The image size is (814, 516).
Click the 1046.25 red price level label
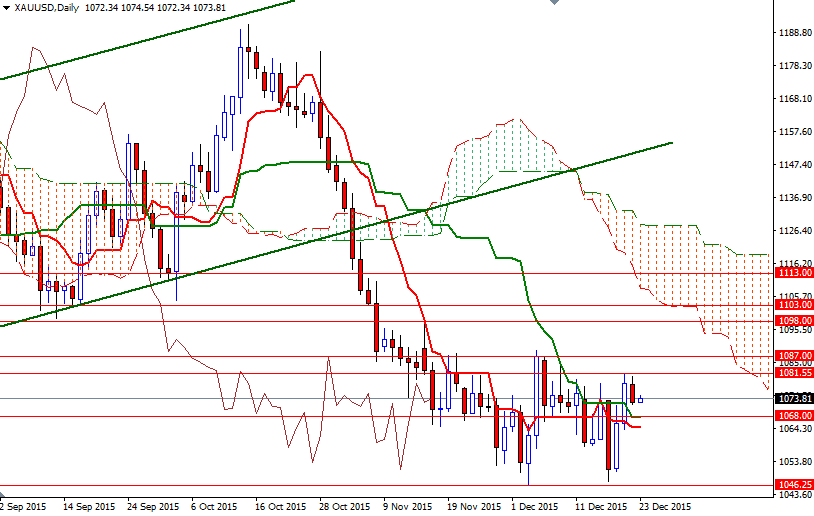(793, 485)
